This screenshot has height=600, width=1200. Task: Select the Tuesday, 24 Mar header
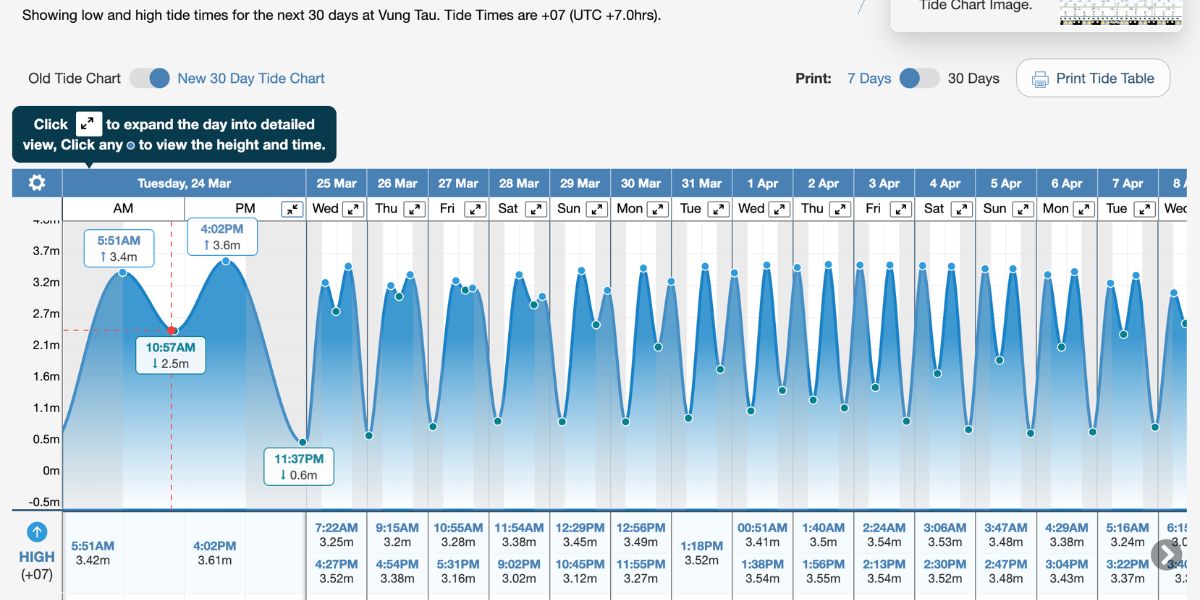[x=183, y=182]
